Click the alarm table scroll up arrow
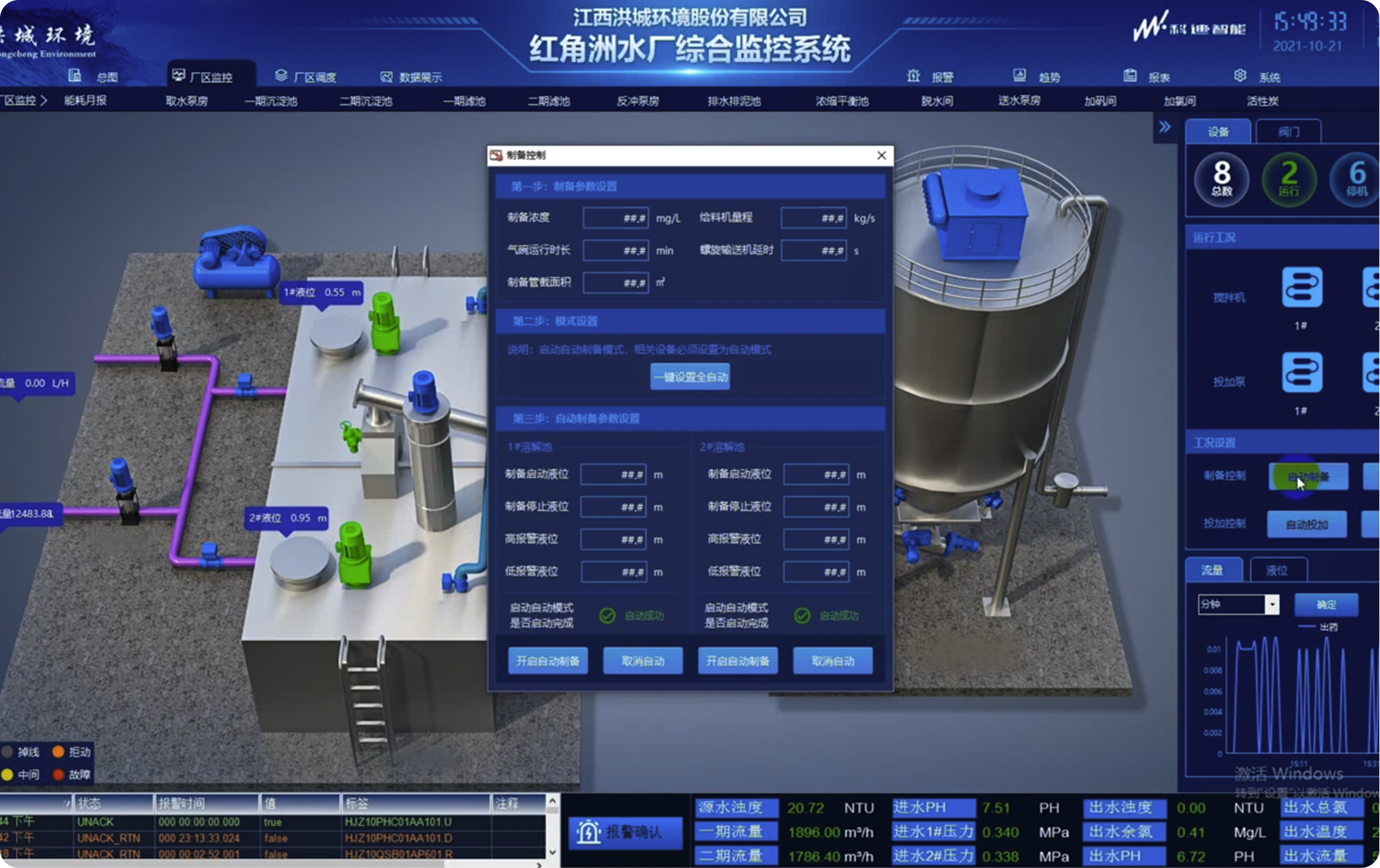The image size is (1380, 868). [552, 801]
